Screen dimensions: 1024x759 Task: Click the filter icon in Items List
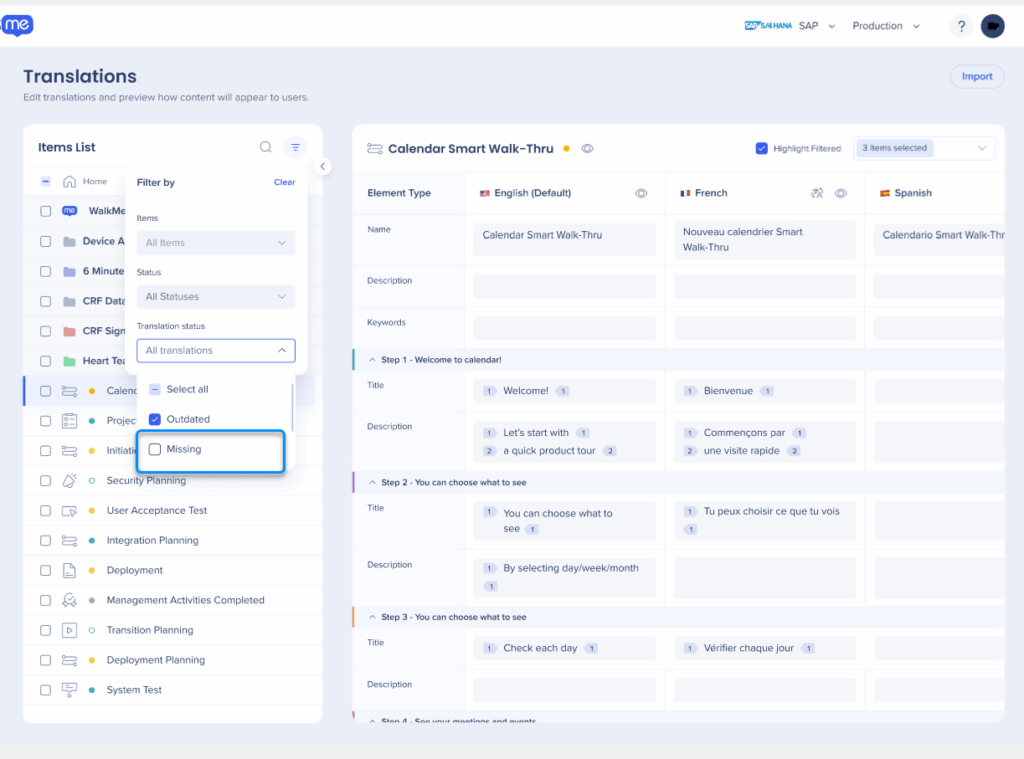[x=295, y=147]
